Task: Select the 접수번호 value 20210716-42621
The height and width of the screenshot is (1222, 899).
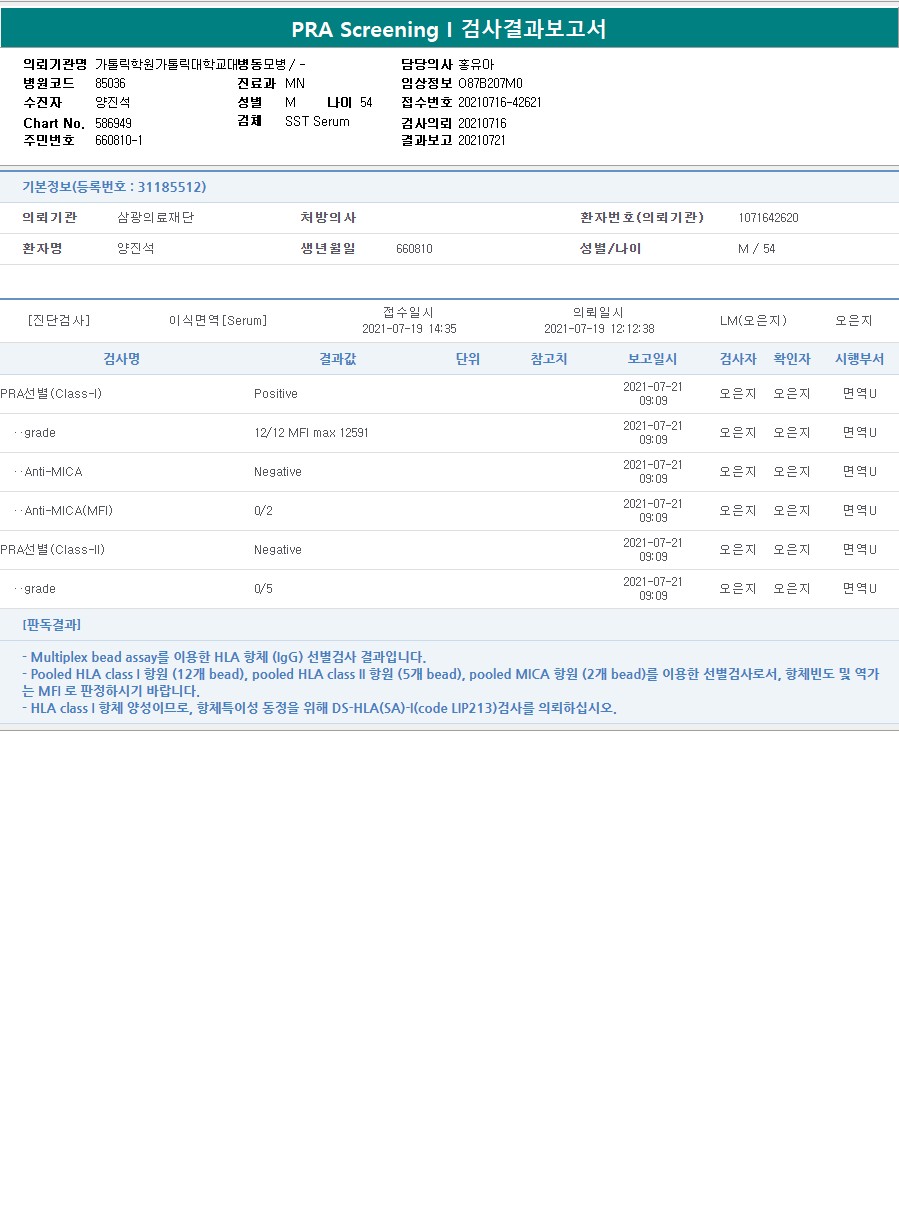Action: (500, 102)
